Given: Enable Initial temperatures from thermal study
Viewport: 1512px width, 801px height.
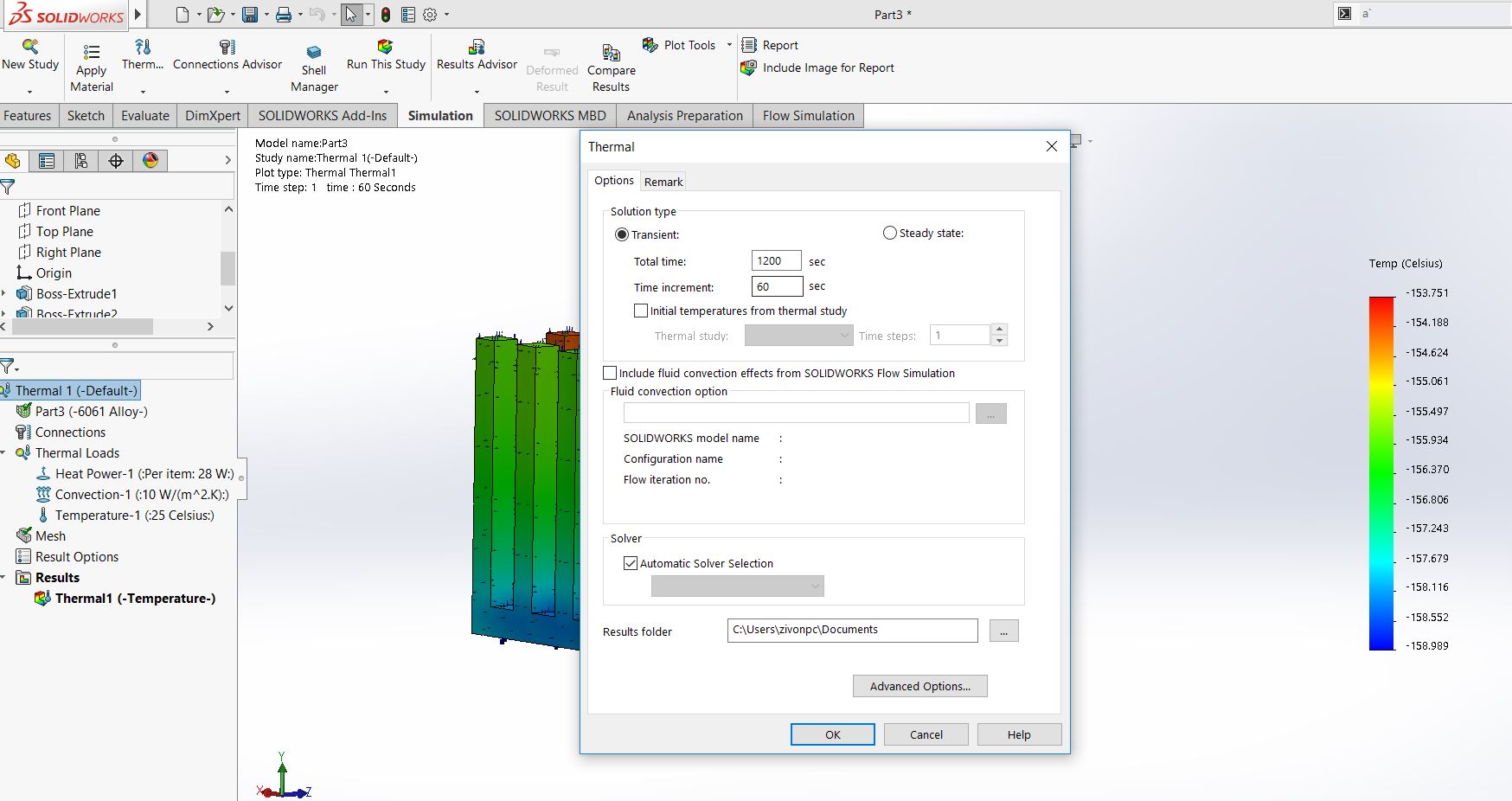Looking at the screenshot, I should 641,311.
